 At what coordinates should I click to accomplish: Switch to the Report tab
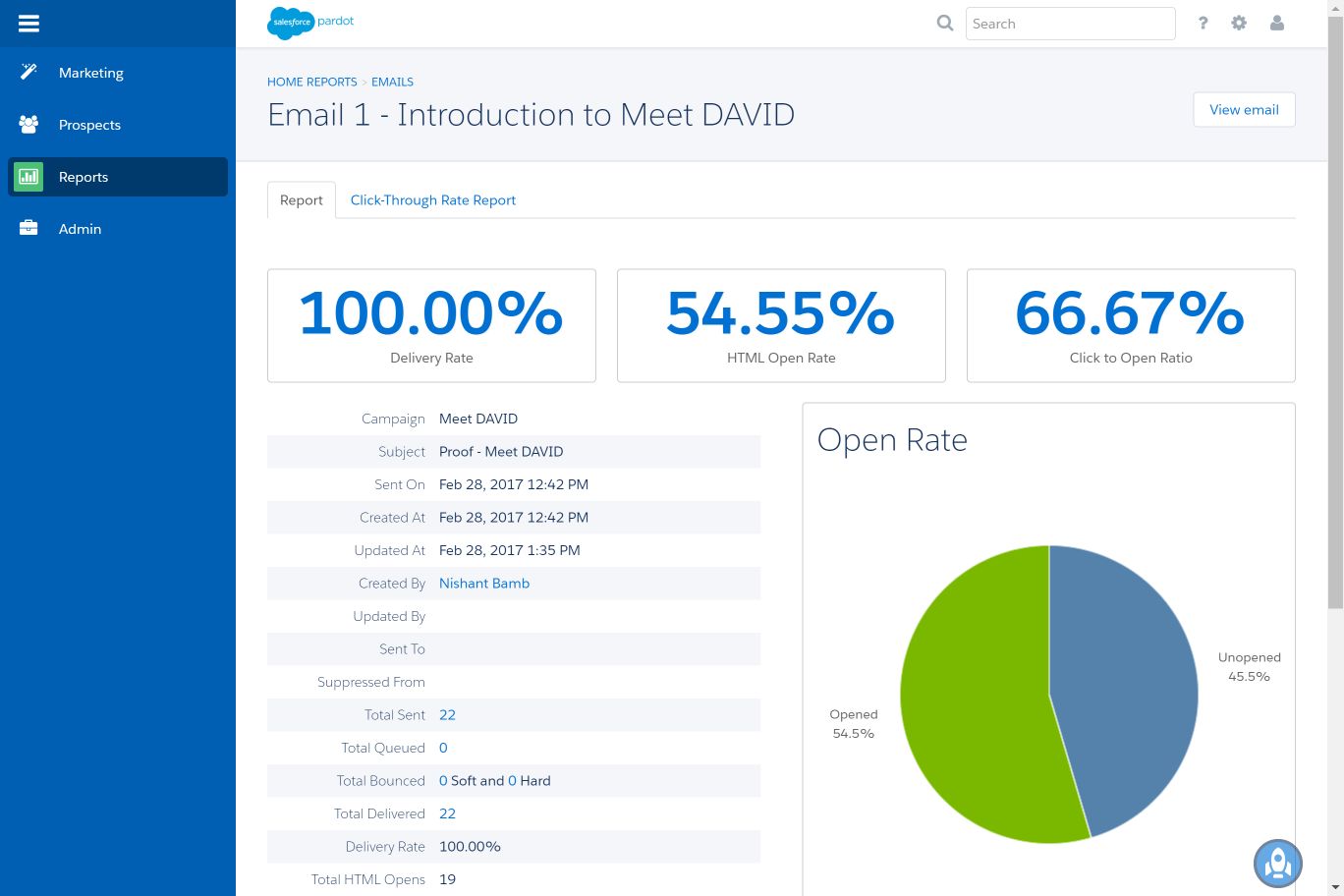coord(302,199)
